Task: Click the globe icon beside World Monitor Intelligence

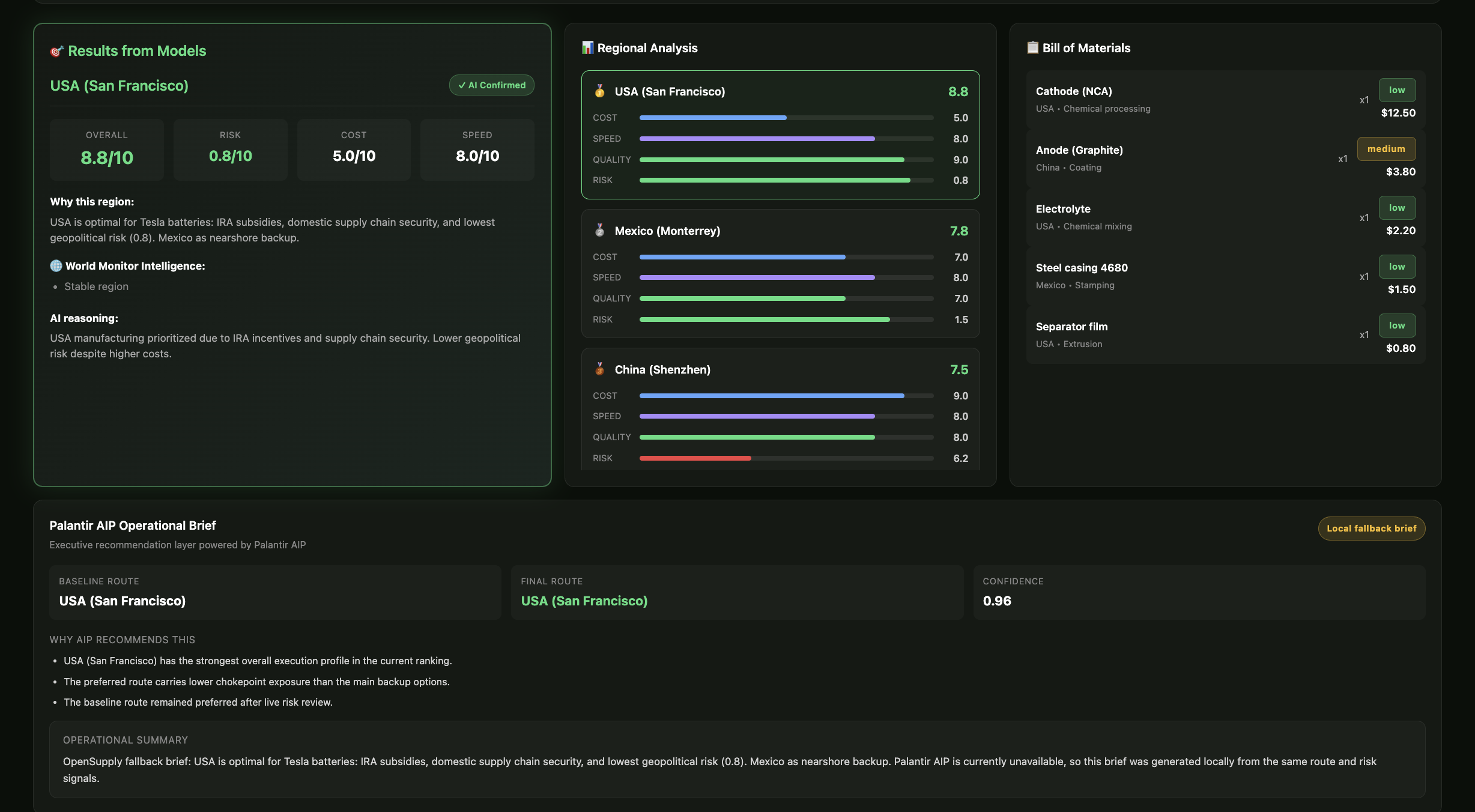Action: [x=56, y=266]
